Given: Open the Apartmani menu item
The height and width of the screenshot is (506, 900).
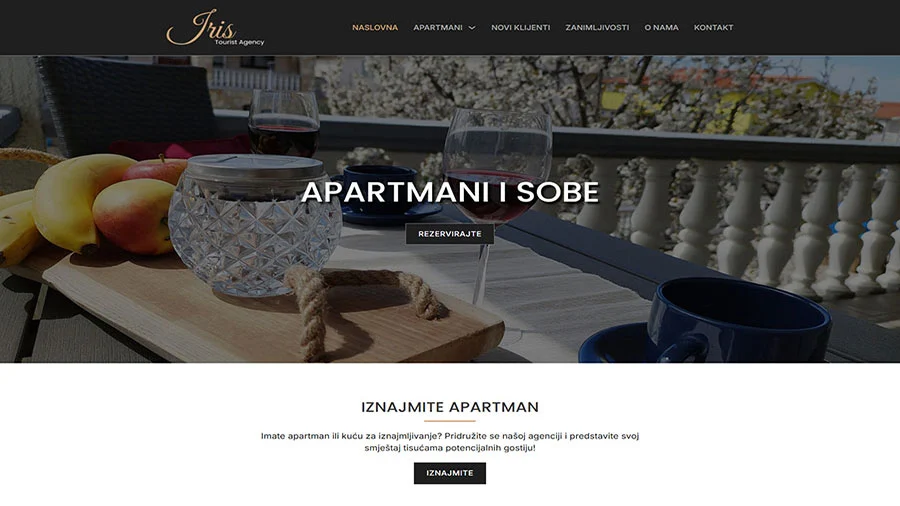Looking at the screenshot, I should point(438,28).
